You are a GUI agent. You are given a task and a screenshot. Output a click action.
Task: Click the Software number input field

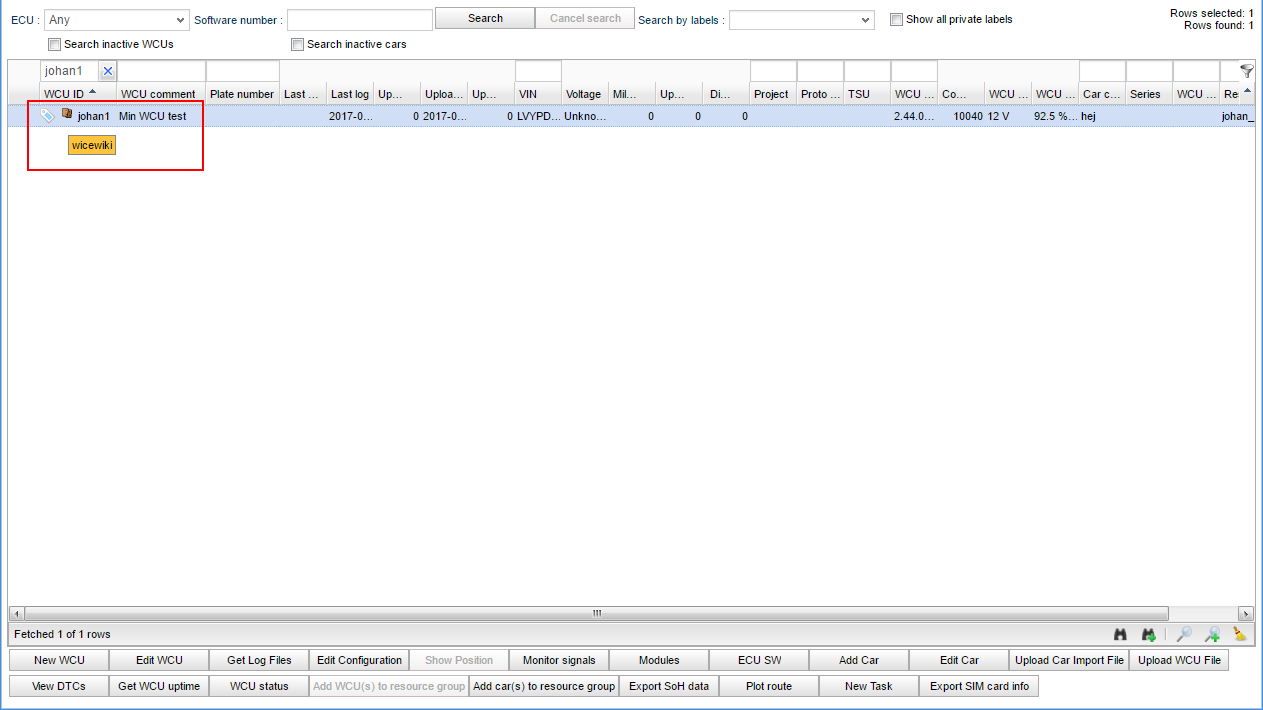359,20
